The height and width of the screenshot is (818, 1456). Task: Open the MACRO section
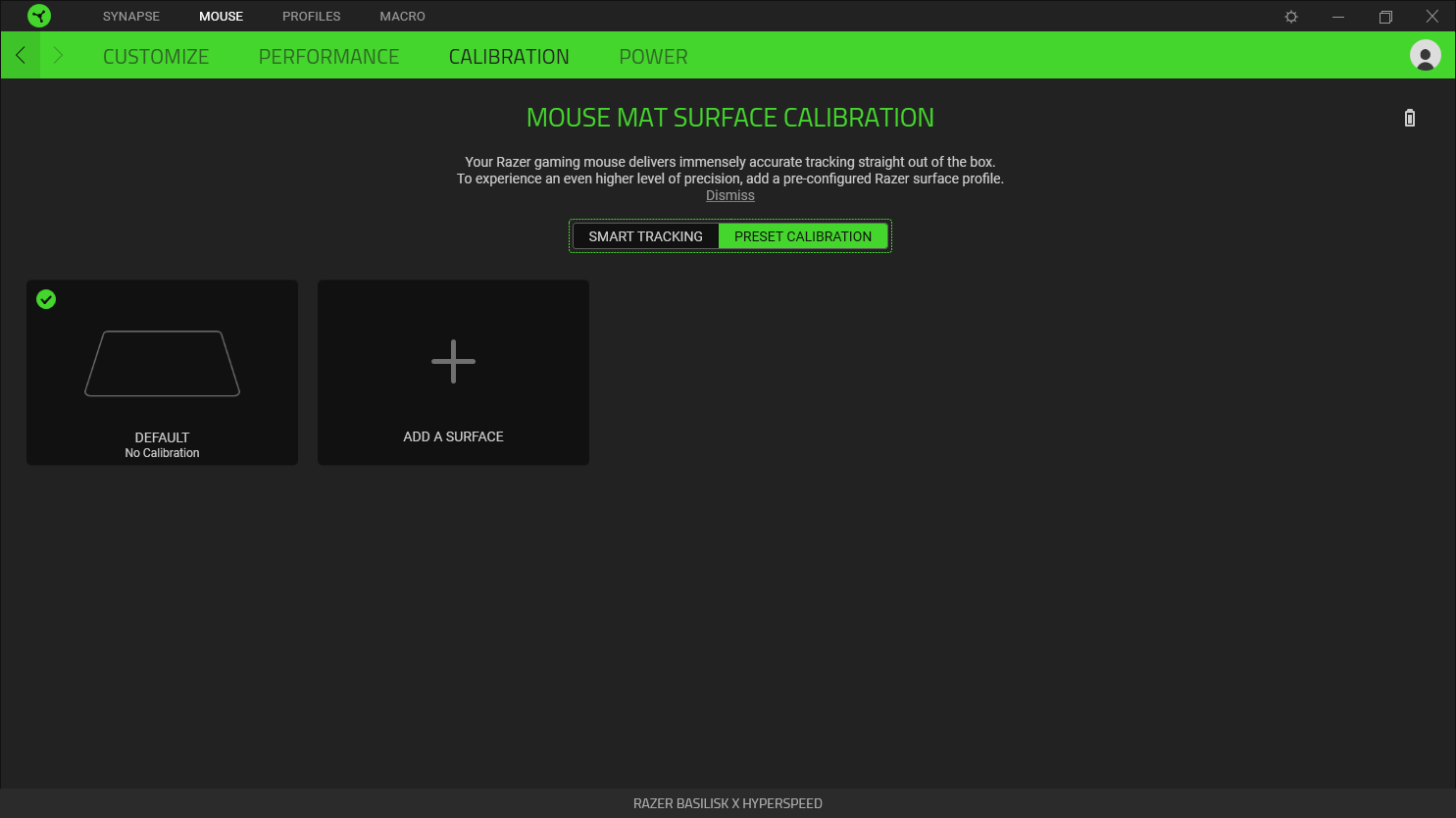point(402,16)
